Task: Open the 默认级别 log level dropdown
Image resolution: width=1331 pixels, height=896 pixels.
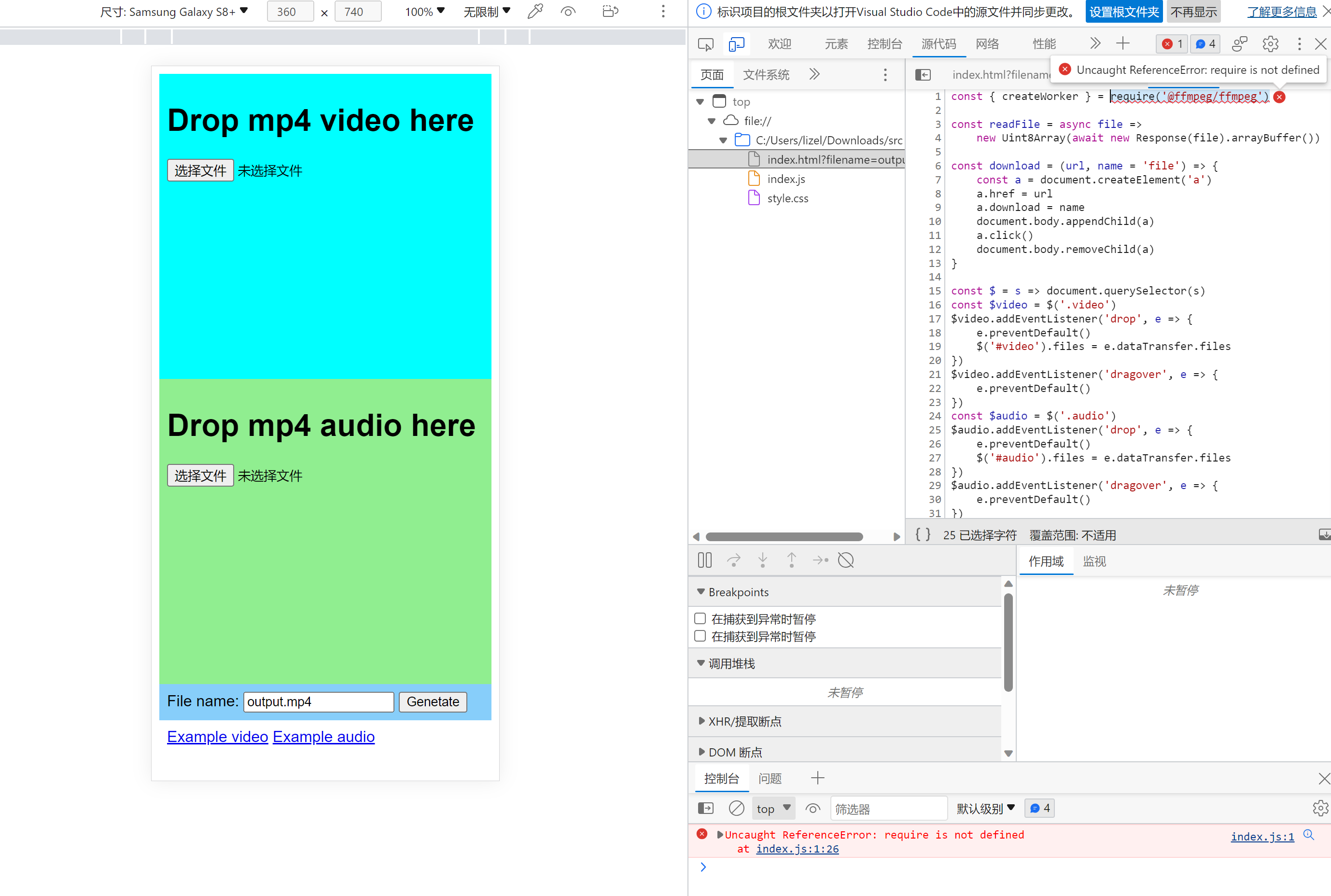Action: pyautogui.click(x=985, y=808)
